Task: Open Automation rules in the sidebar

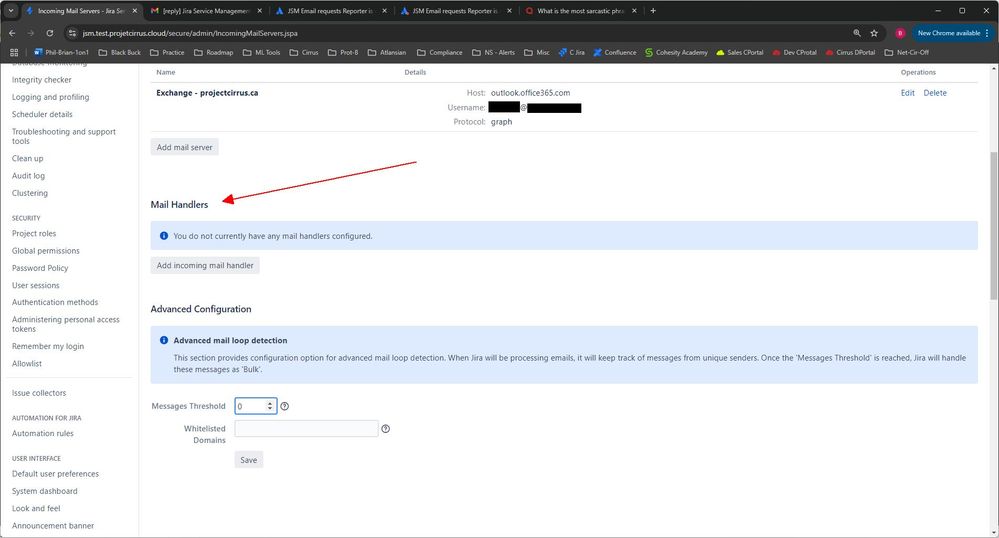Action: click(x=43, y=433)
